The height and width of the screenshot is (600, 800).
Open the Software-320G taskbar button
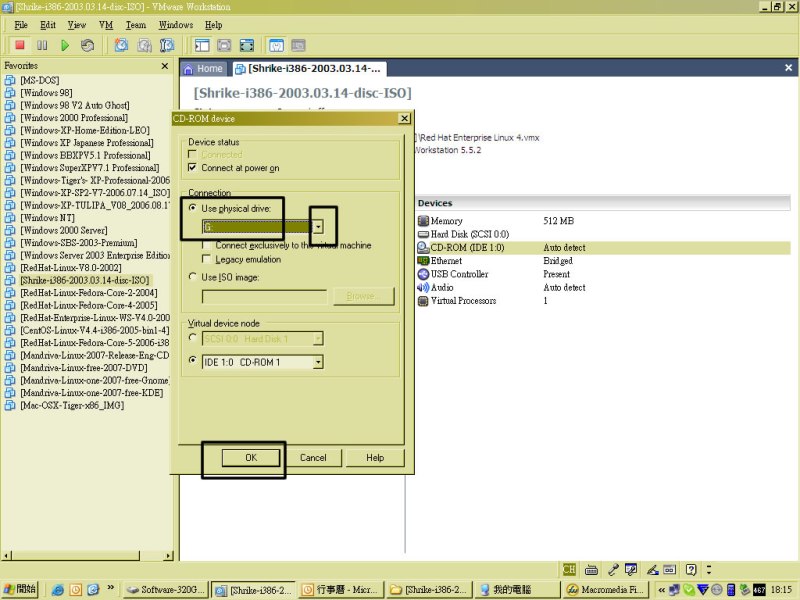pos(167,590)
